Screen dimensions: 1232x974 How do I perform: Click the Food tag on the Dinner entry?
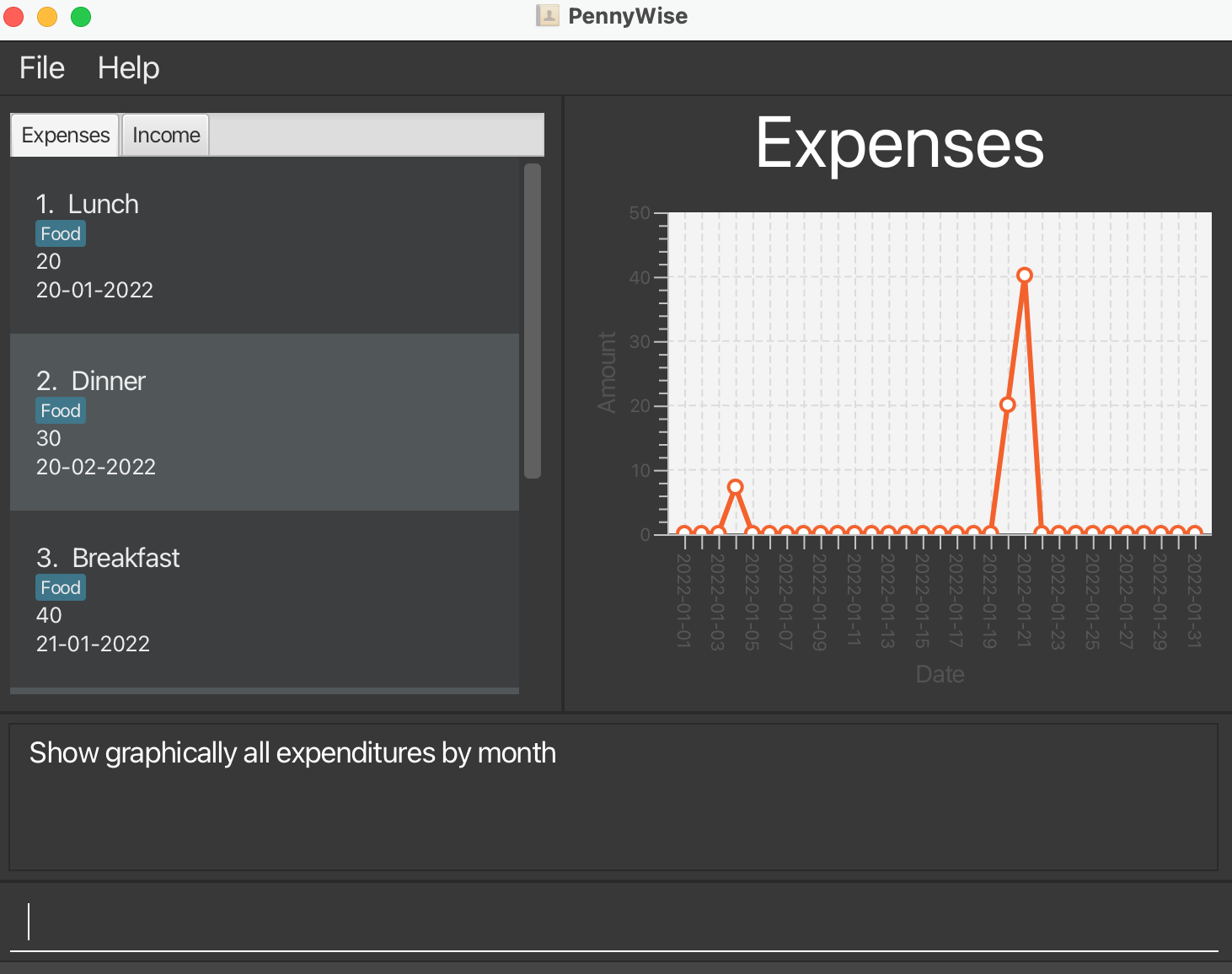tap(61, 410)
